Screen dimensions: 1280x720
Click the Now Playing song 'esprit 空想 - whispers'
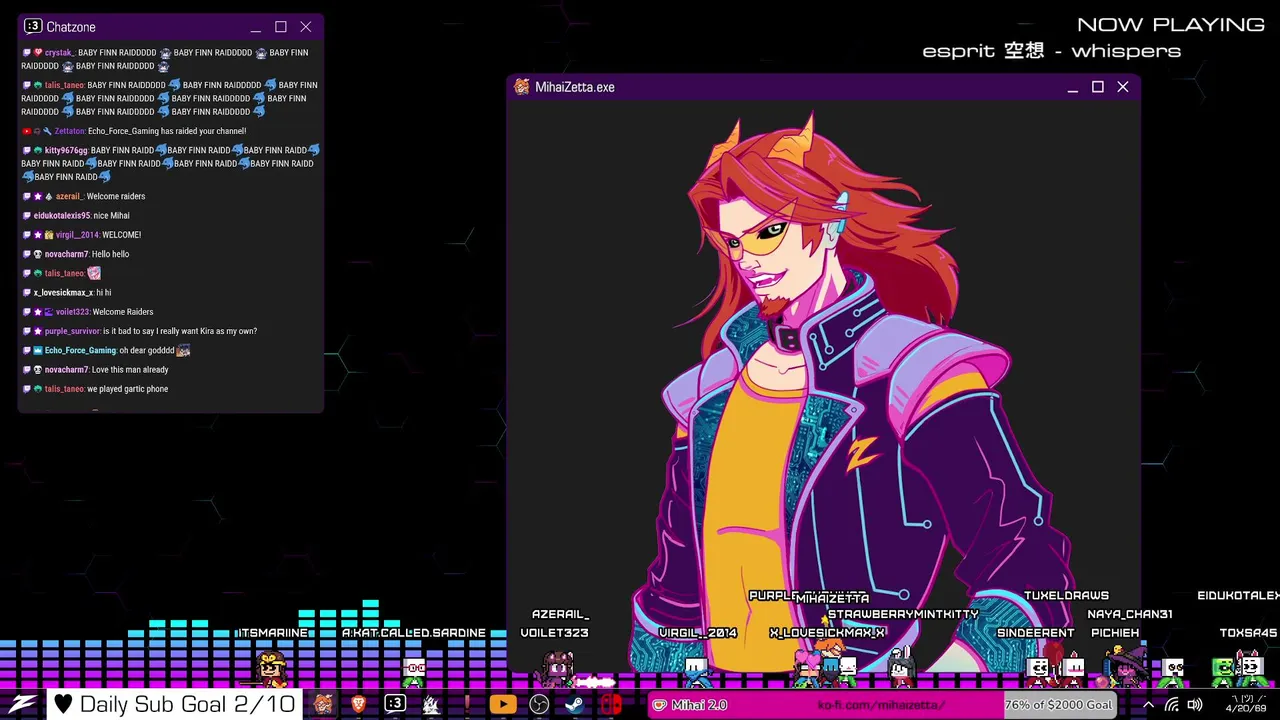[1051, 51]
